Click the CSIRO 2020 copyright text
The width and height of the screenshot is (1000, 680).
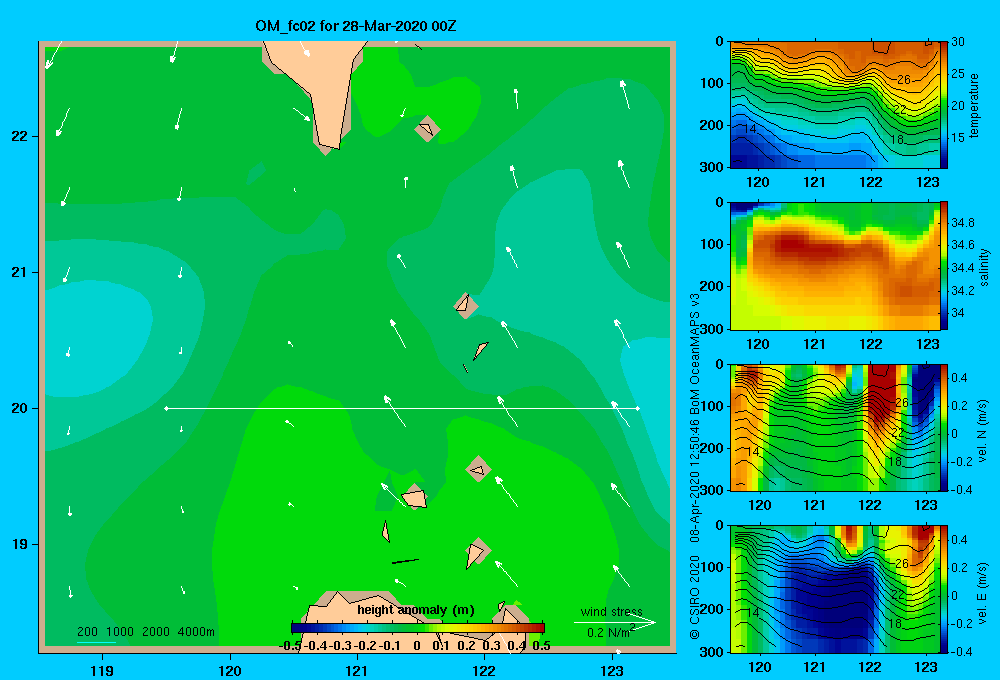point(695,598)
